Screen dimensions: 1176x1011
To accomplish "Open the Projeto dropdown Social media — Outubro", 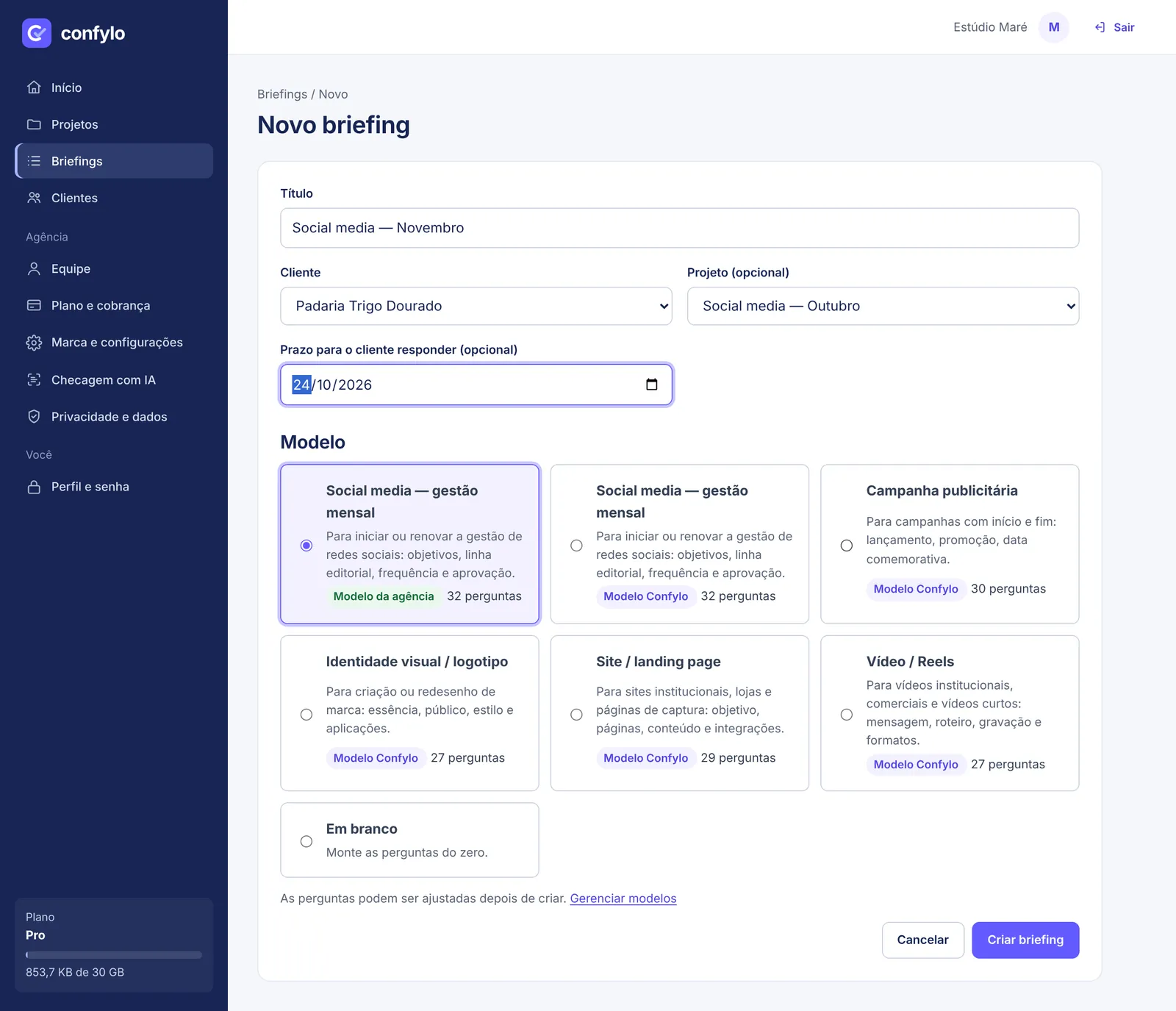I will pyautogui.click(x=883, y=306).
